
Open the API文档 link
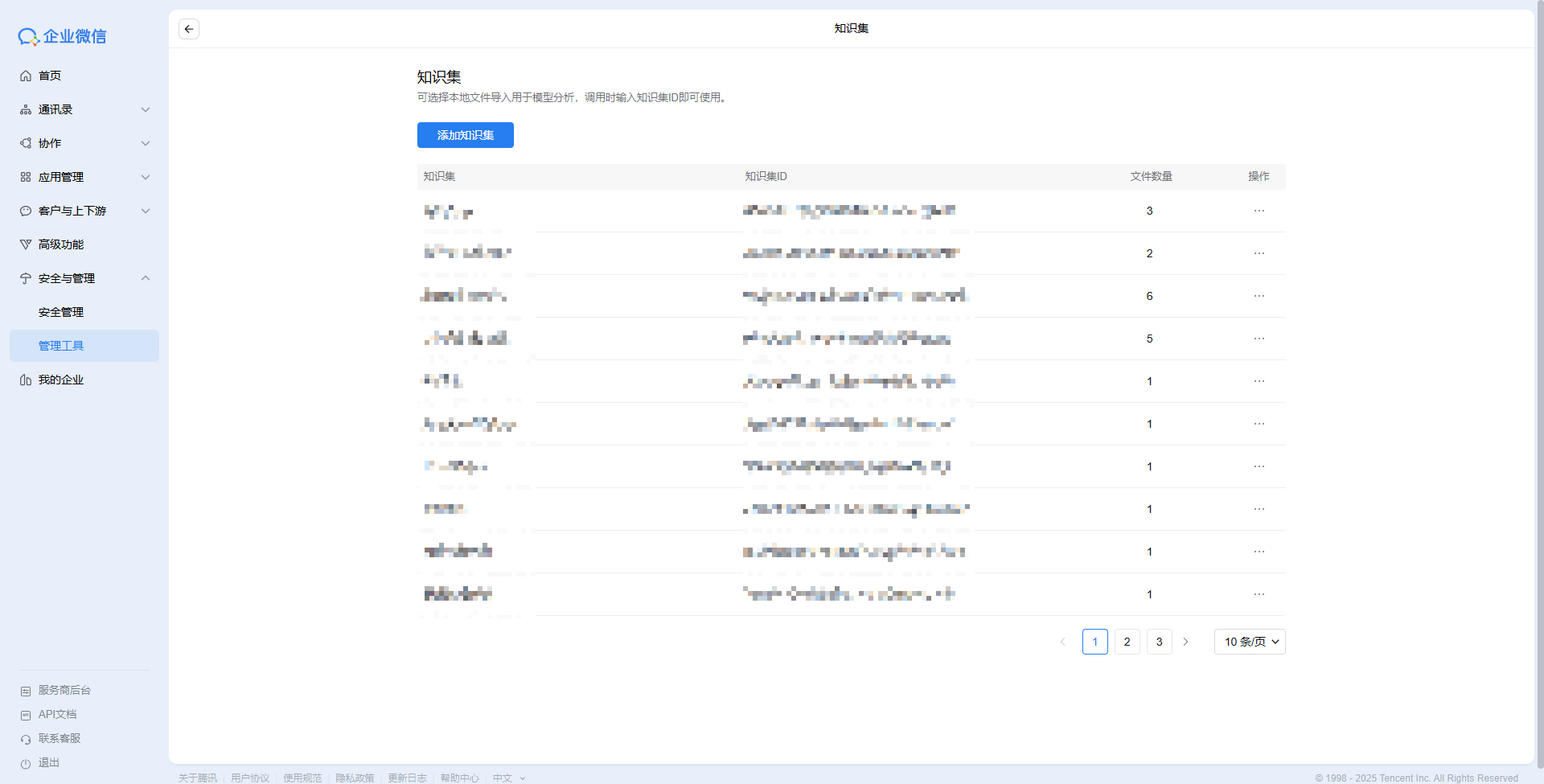[x=57, y=714]
